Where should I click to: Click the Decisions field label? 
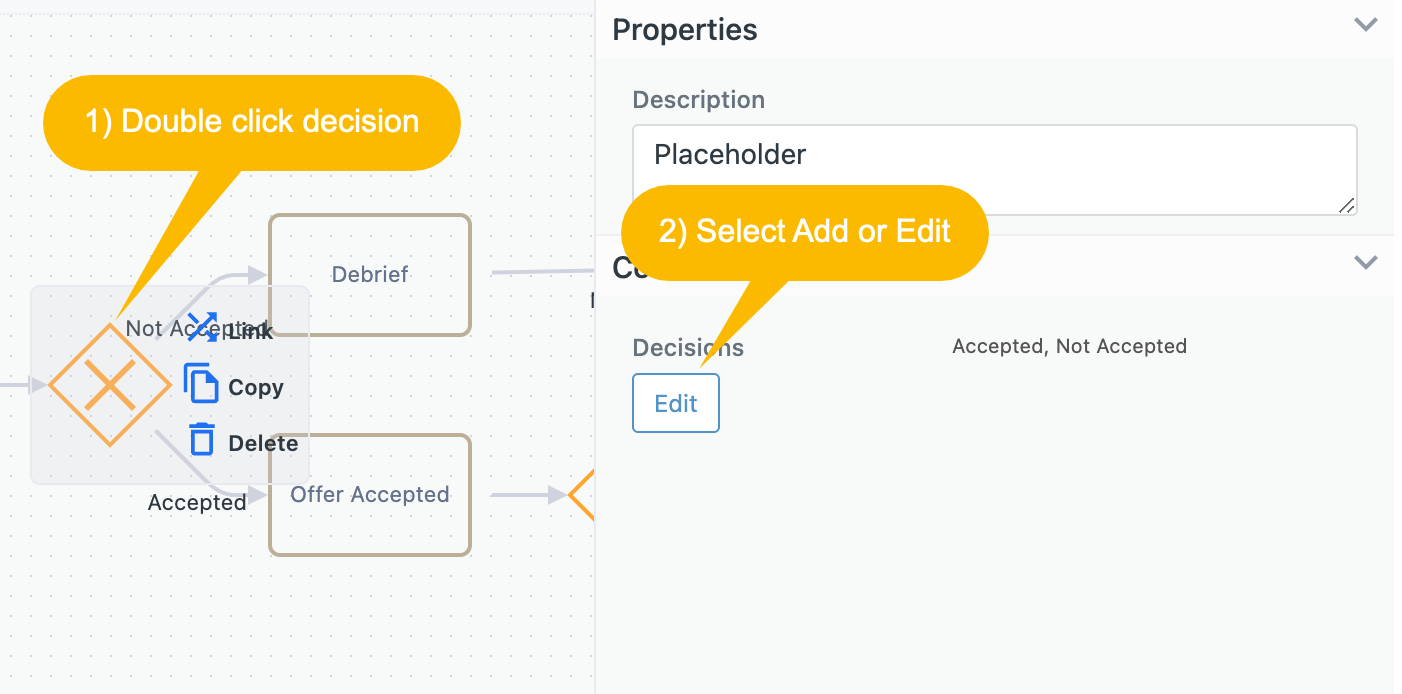click(x=688, y=348)
